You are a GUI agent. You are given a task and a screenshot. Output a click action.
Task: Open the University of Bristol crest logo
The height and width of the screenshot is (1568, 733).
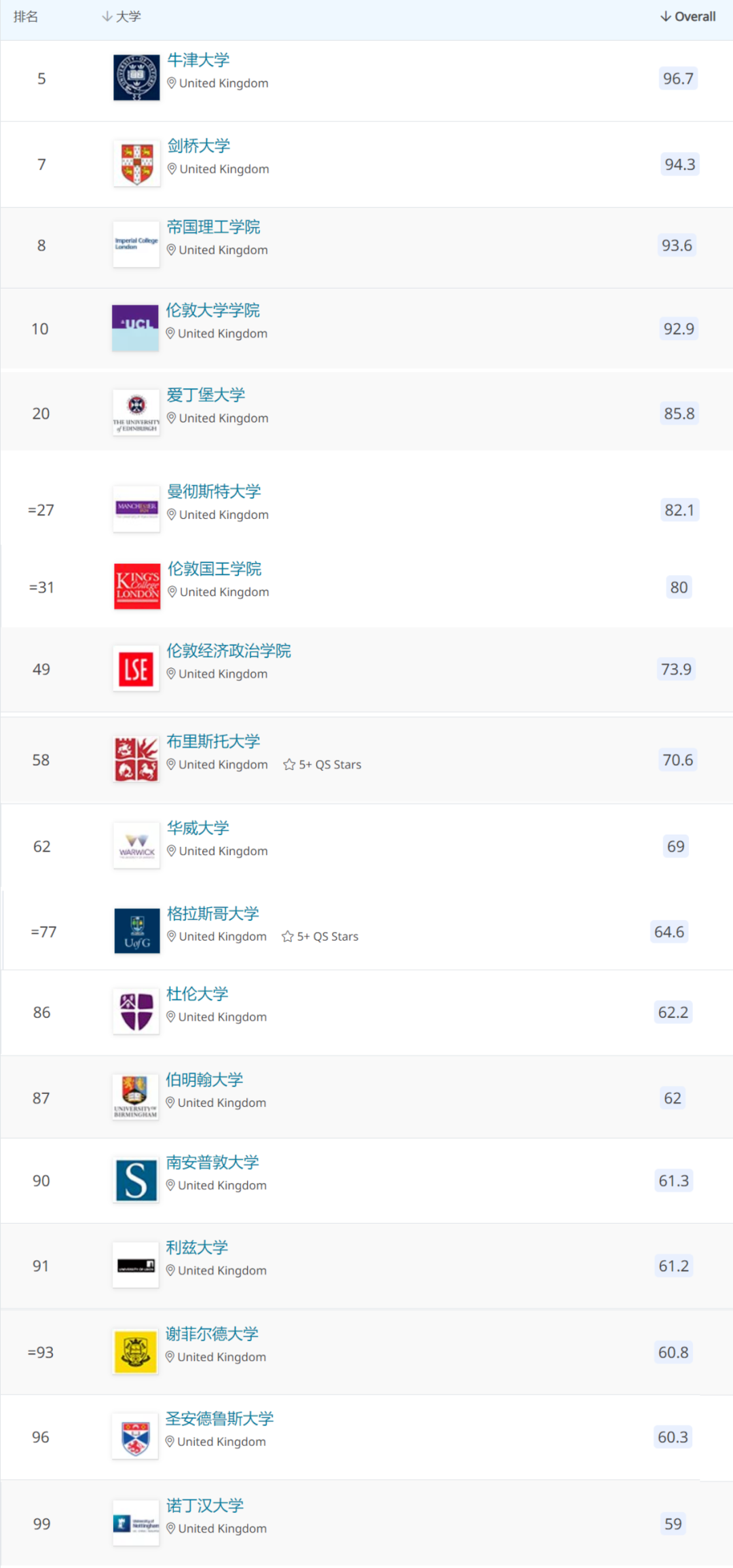click(136, 759)
